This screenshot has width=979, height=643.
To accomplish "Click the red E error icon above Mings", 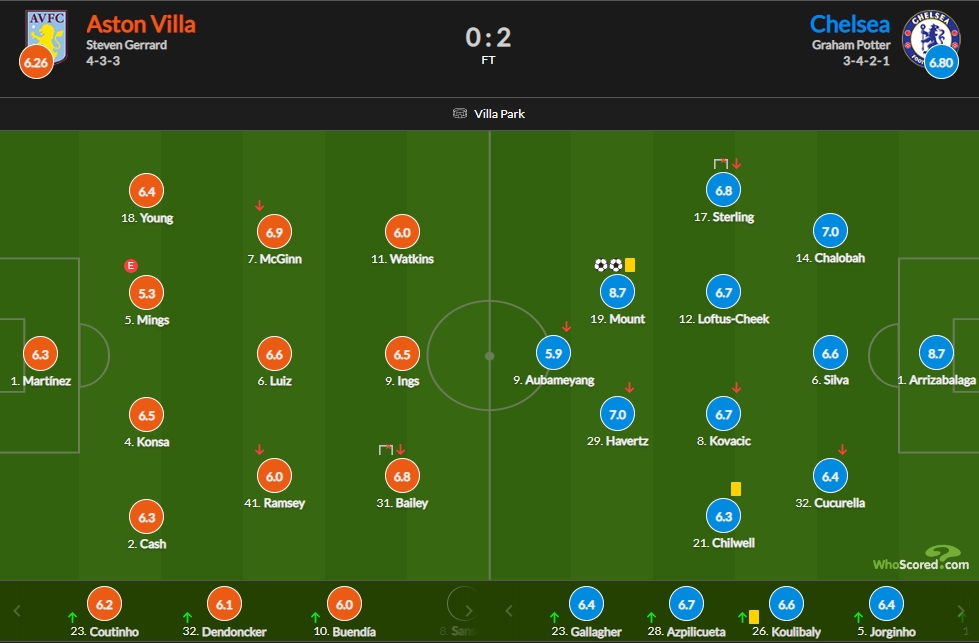I will [130, 266].
